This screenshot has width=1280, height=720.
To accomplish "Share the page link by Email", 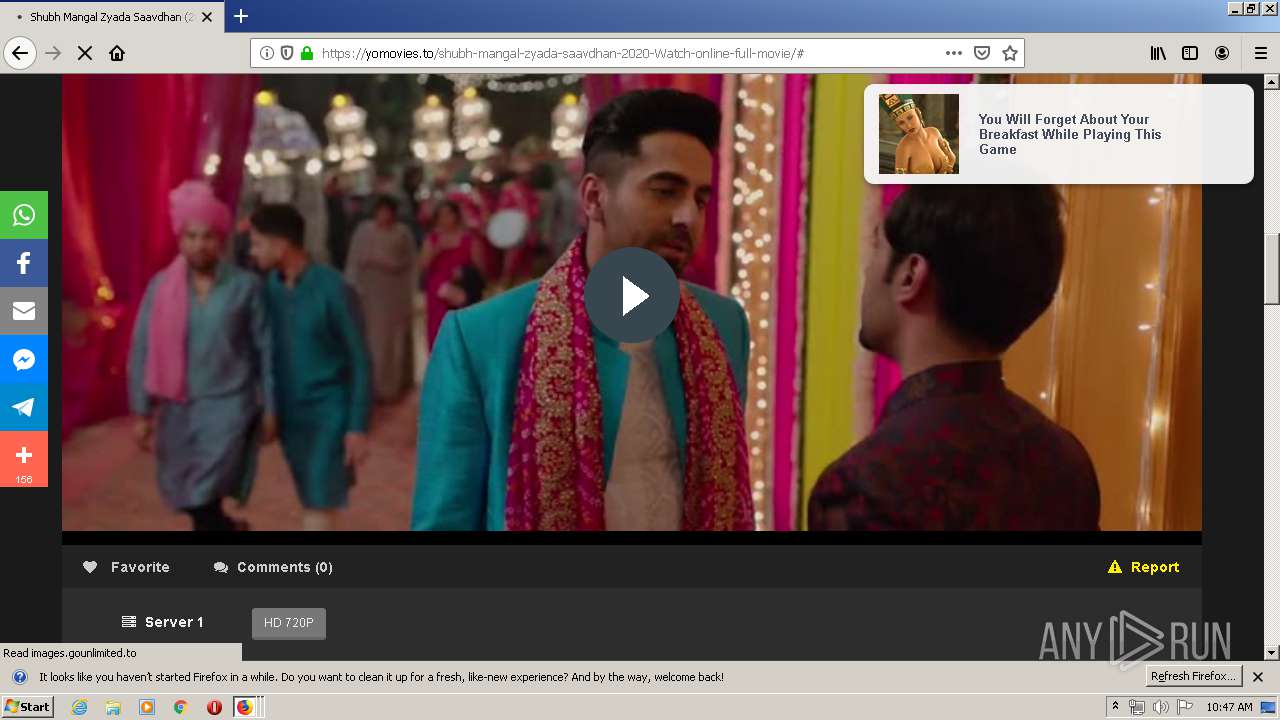I will coord(24,311).
